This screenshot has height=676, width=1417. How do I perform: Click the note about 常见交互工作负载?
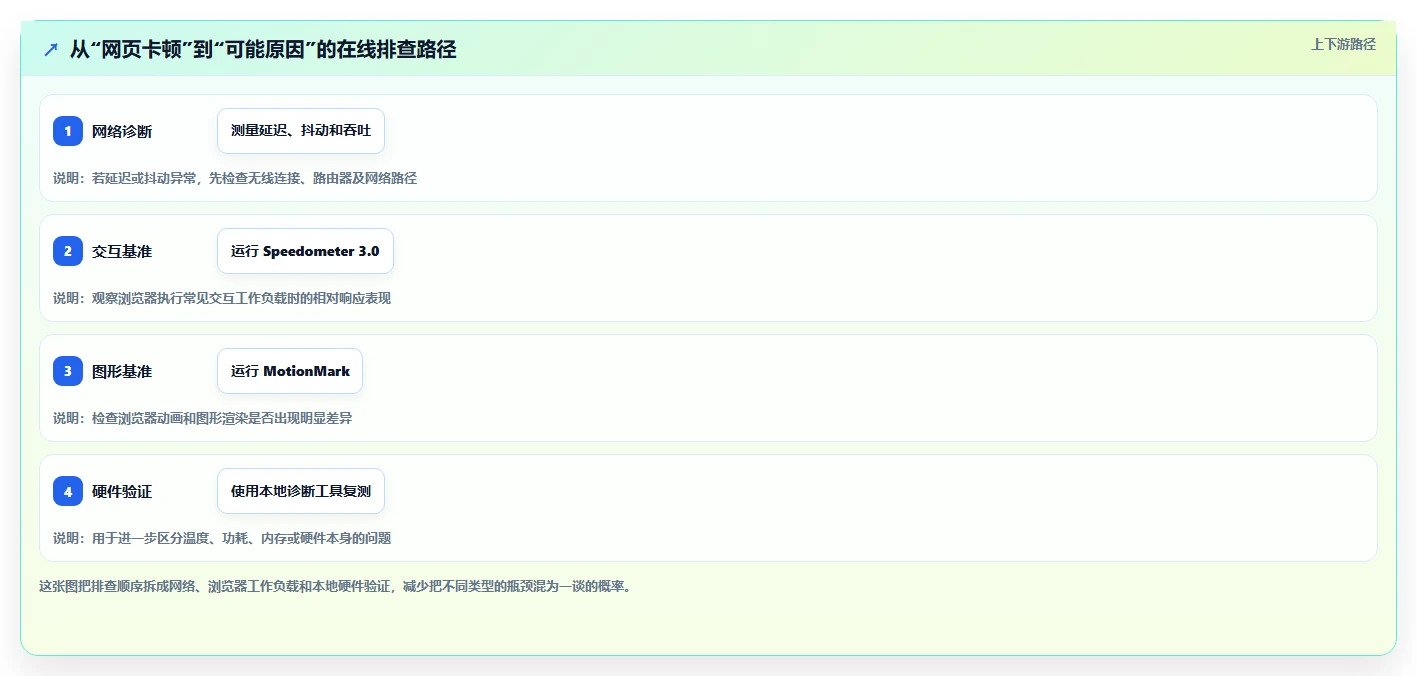pyautogui.click(x=222, y=298)
